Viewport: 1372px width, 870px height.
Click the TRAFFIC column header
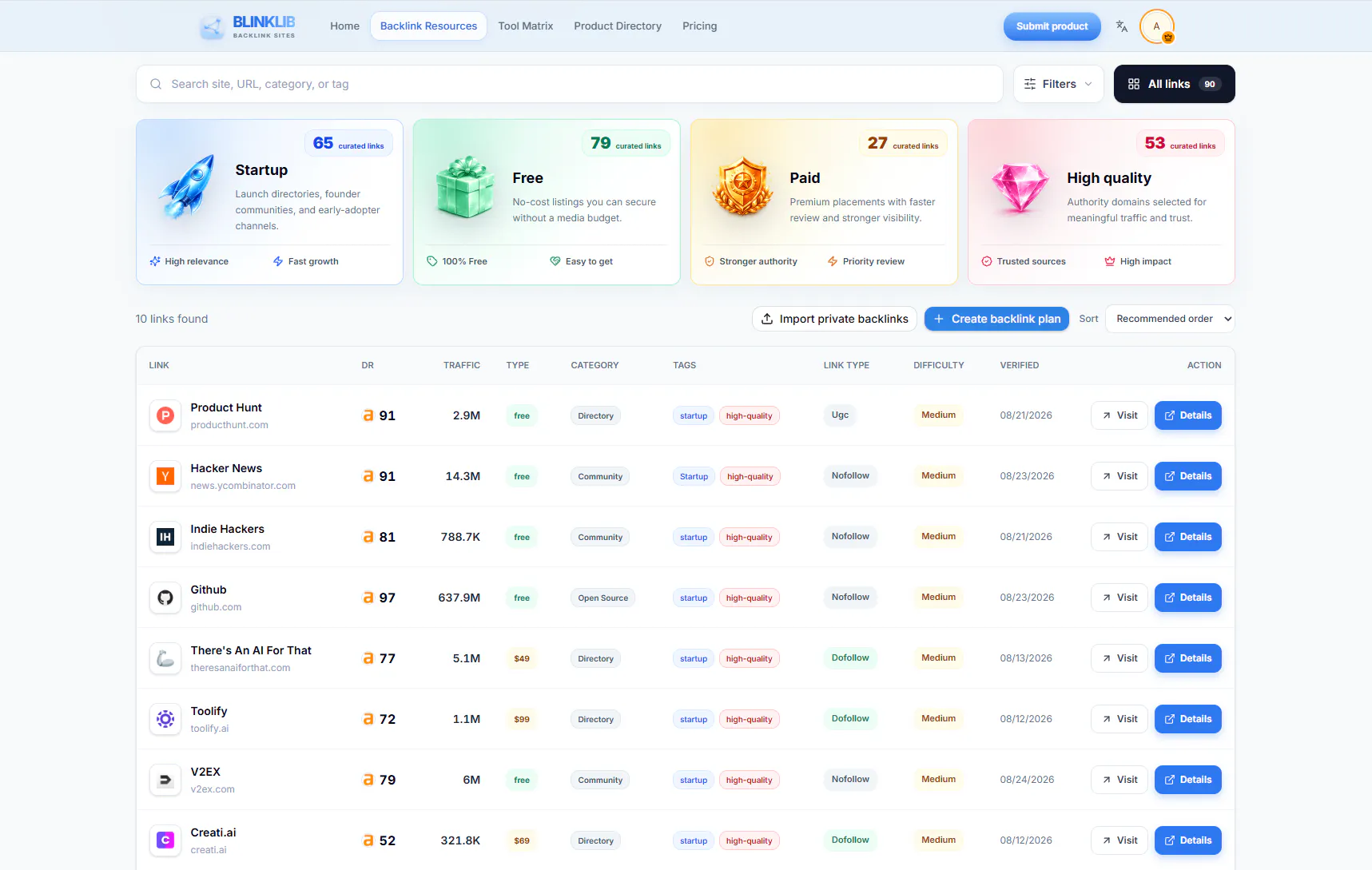pos(462,365)
